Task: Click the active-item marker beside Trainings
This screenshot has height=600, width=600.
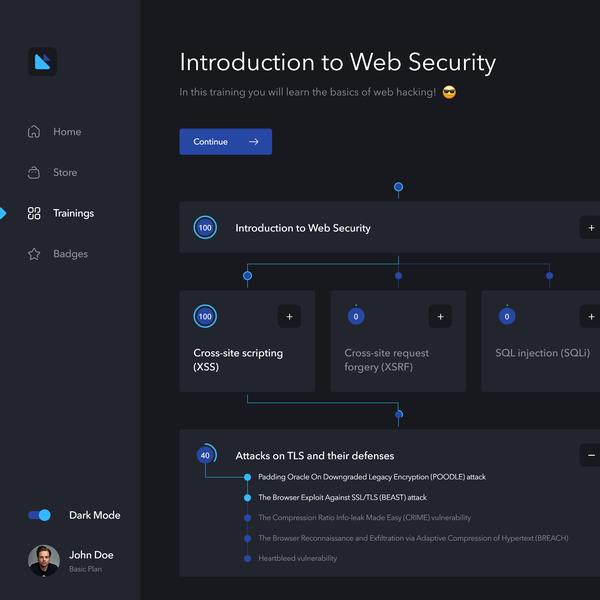Action: (x=3, y=213)
